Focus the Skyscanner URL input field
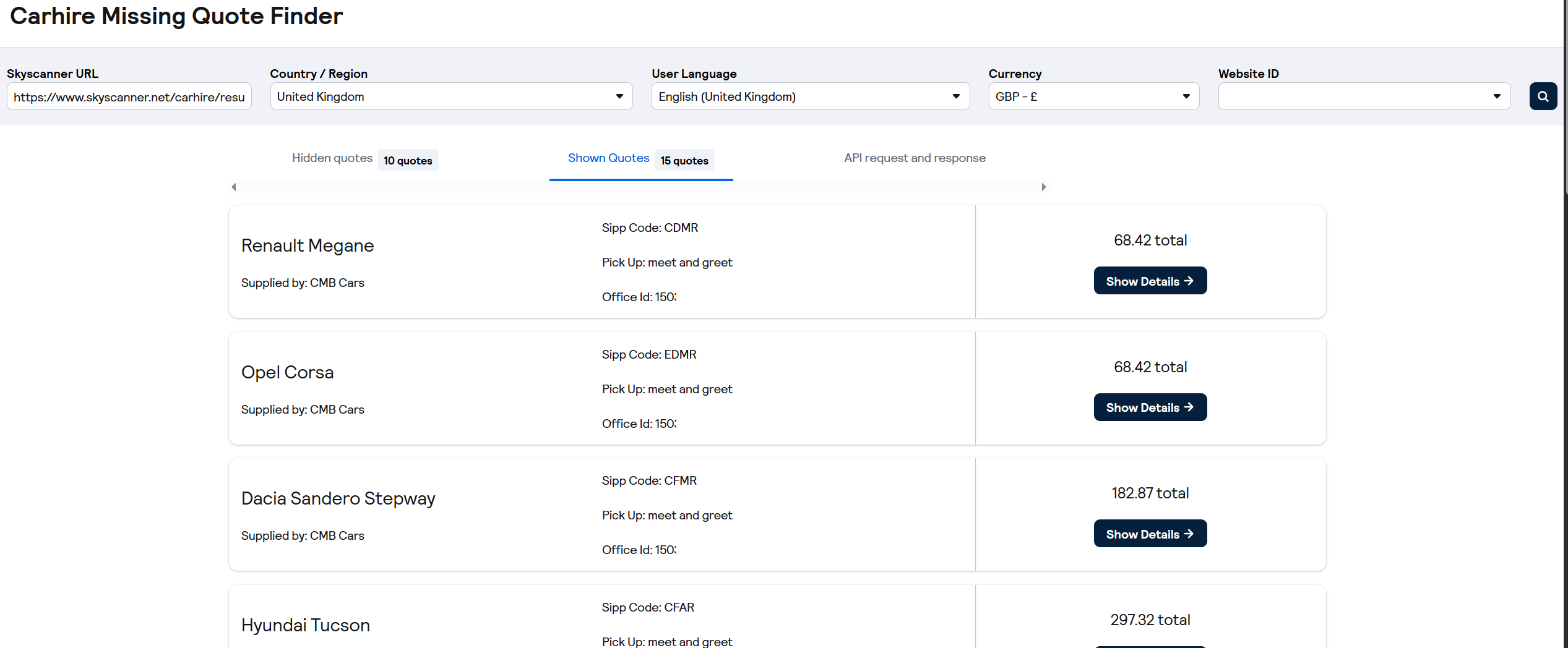Viewport: 1568px width, 648px height. click(129, 96)
